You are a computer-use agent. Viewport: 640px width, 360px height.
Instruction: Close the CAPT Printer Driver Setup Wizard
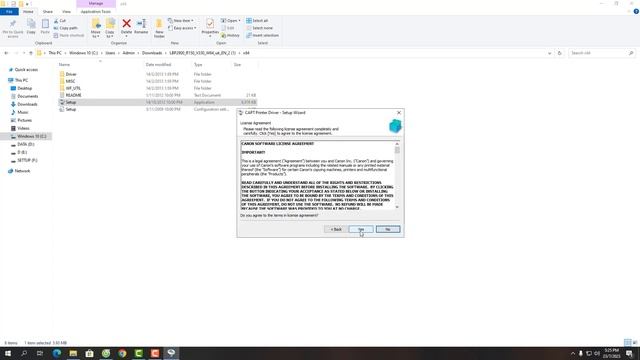(399, 113)
